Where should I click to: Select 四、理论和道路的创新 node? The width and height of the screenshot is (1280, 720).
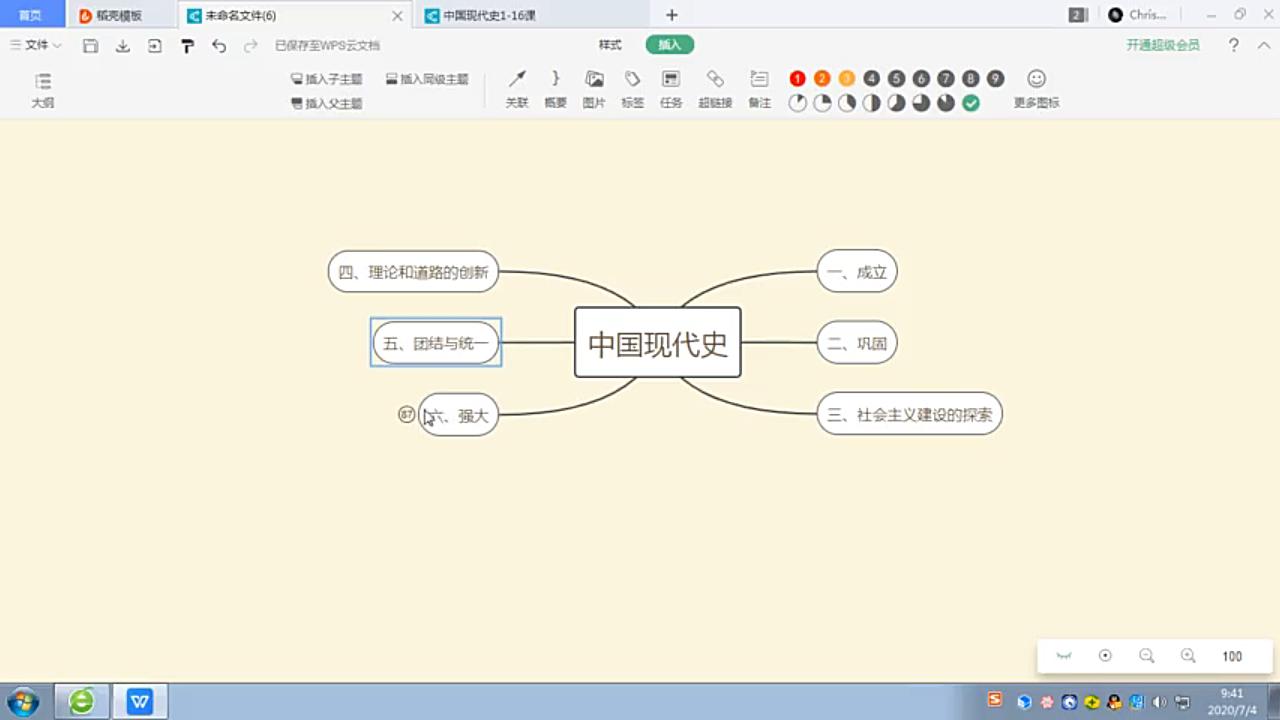(x=413, y=271)
